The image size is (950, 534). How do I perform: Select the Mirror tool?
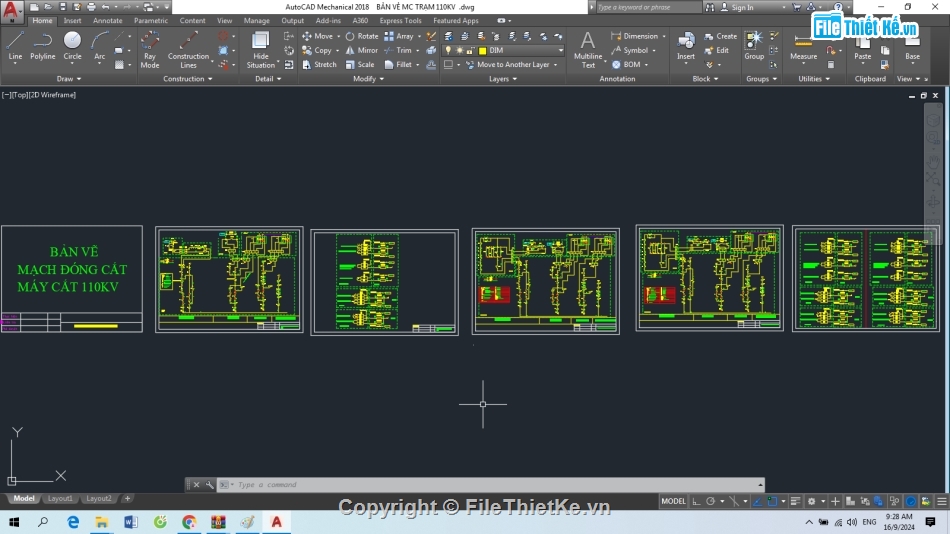[362, 50]
